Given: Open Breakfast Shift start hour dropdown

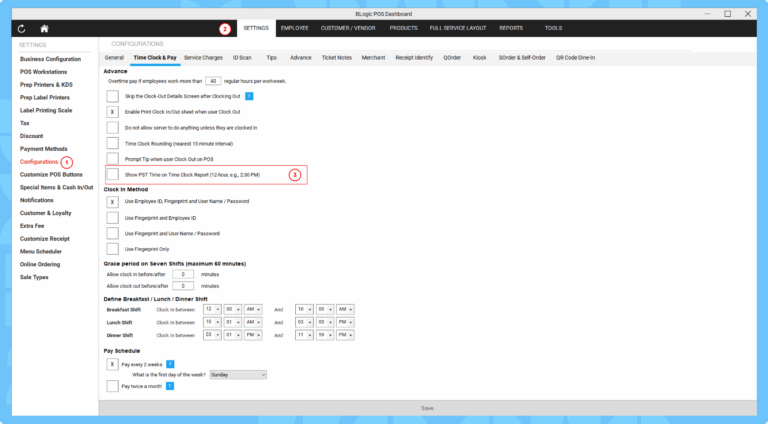Looking at the screenshot, I should 212,309.
